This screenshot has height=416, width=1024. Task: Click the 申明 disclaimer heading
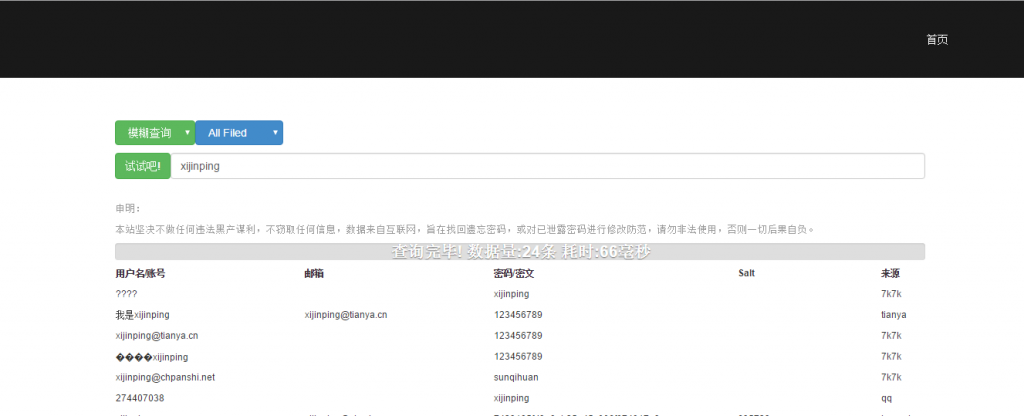pyautogui.click(x=127, y=209)
